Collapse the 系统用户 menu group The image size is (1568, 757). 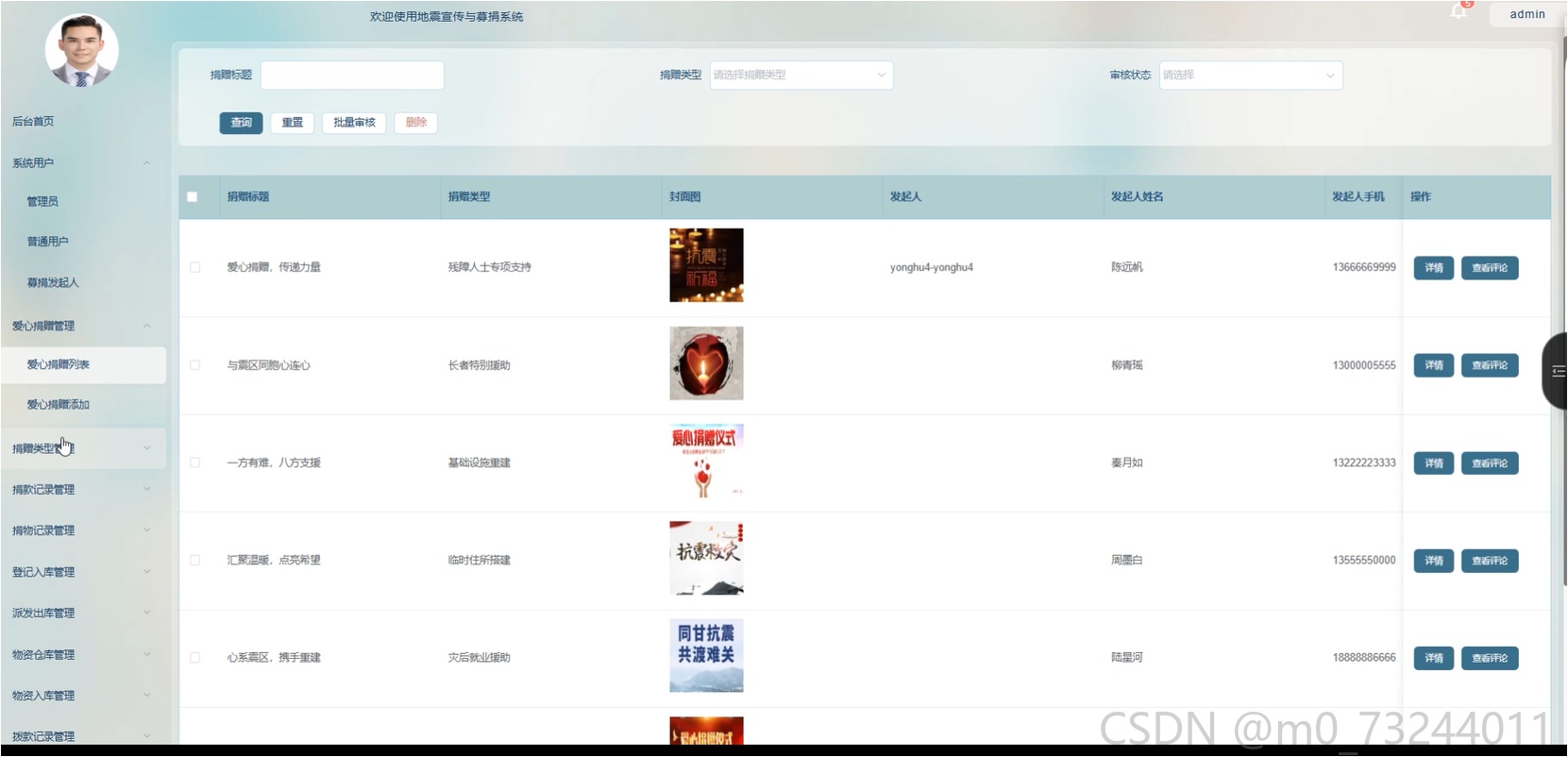click(83, 163)
